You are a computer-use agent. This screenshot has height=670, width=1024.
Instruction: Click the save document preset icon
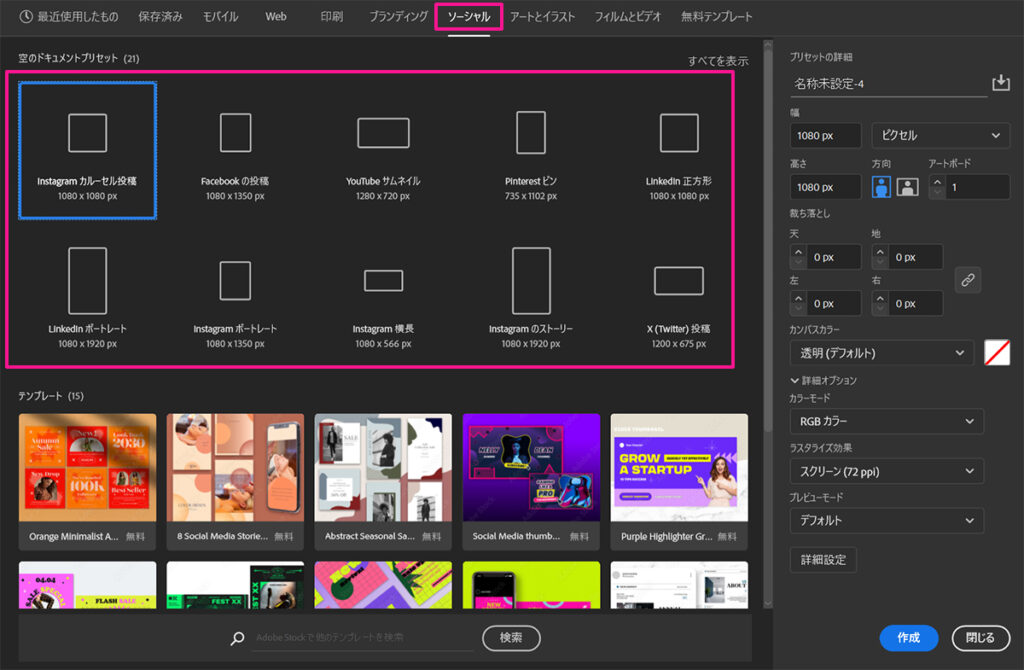pyautogui.click(x=1001, y=84)
